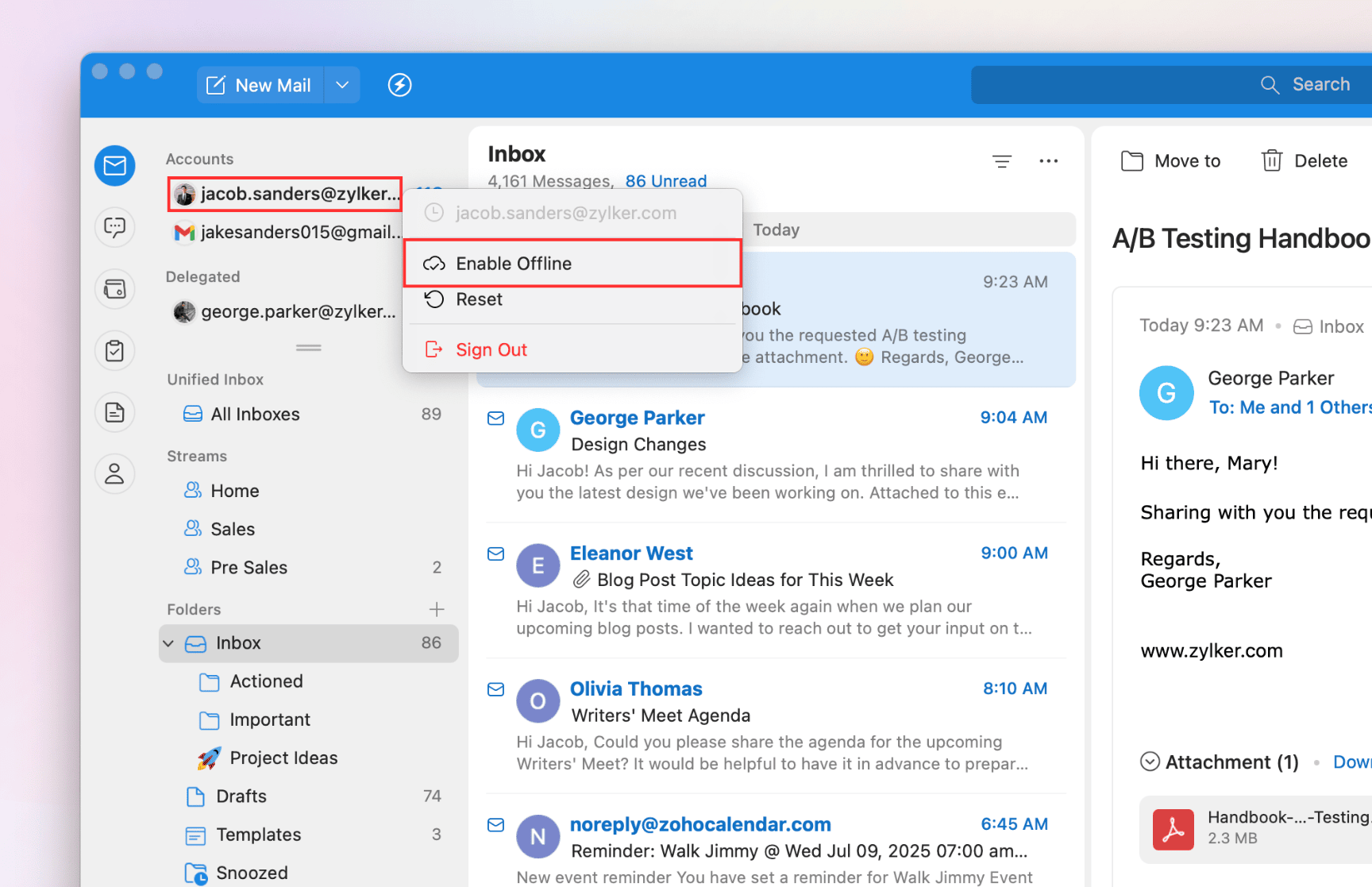Open the inbox filter icon

pyautogui.click(x=1002, y=161)
